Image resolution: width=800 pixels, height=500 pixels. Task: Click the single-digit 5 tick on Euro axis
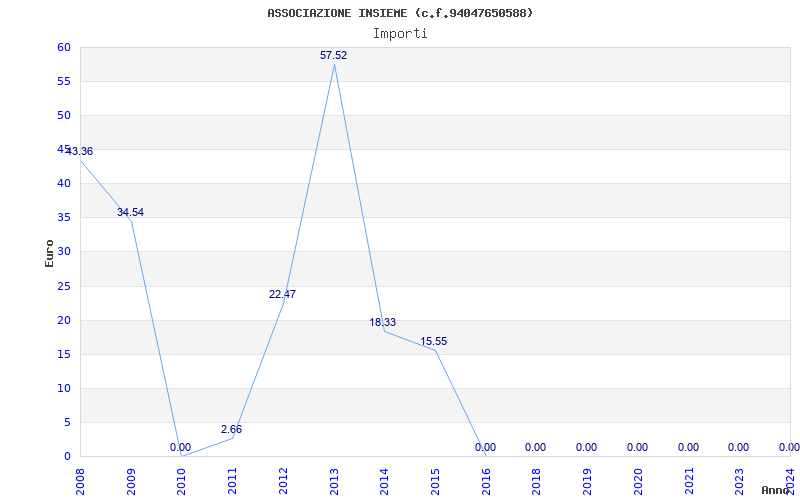67,422
